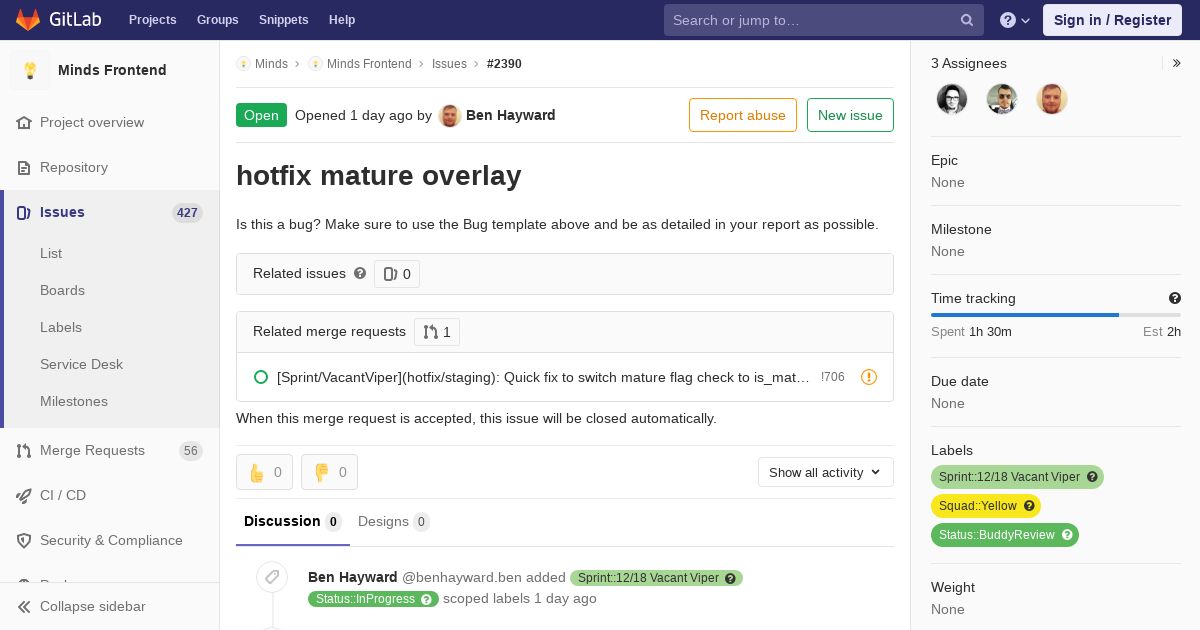Collapse the right sidebar chevrons
Screen dimensions: 1200x630
pyautogui.click(x=1177, y=63)
